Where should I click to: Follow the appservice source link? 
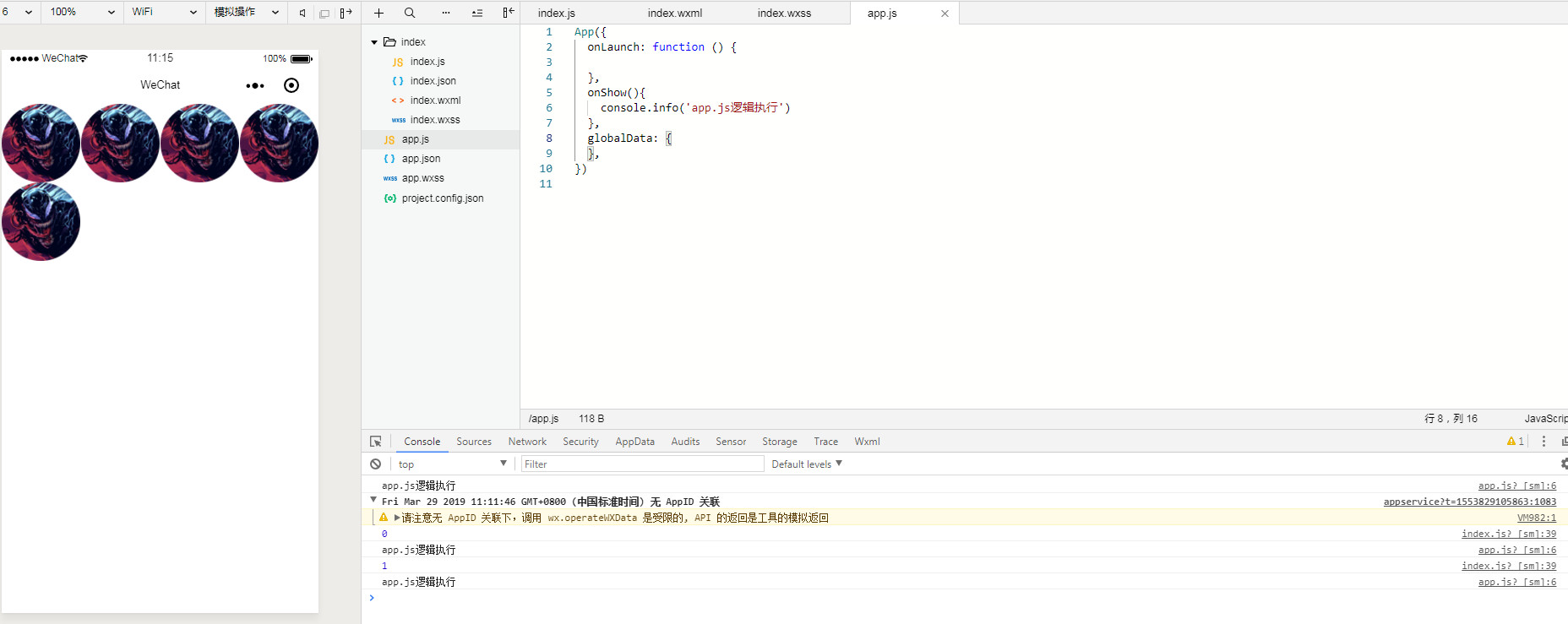click(x=1469, y=502)
